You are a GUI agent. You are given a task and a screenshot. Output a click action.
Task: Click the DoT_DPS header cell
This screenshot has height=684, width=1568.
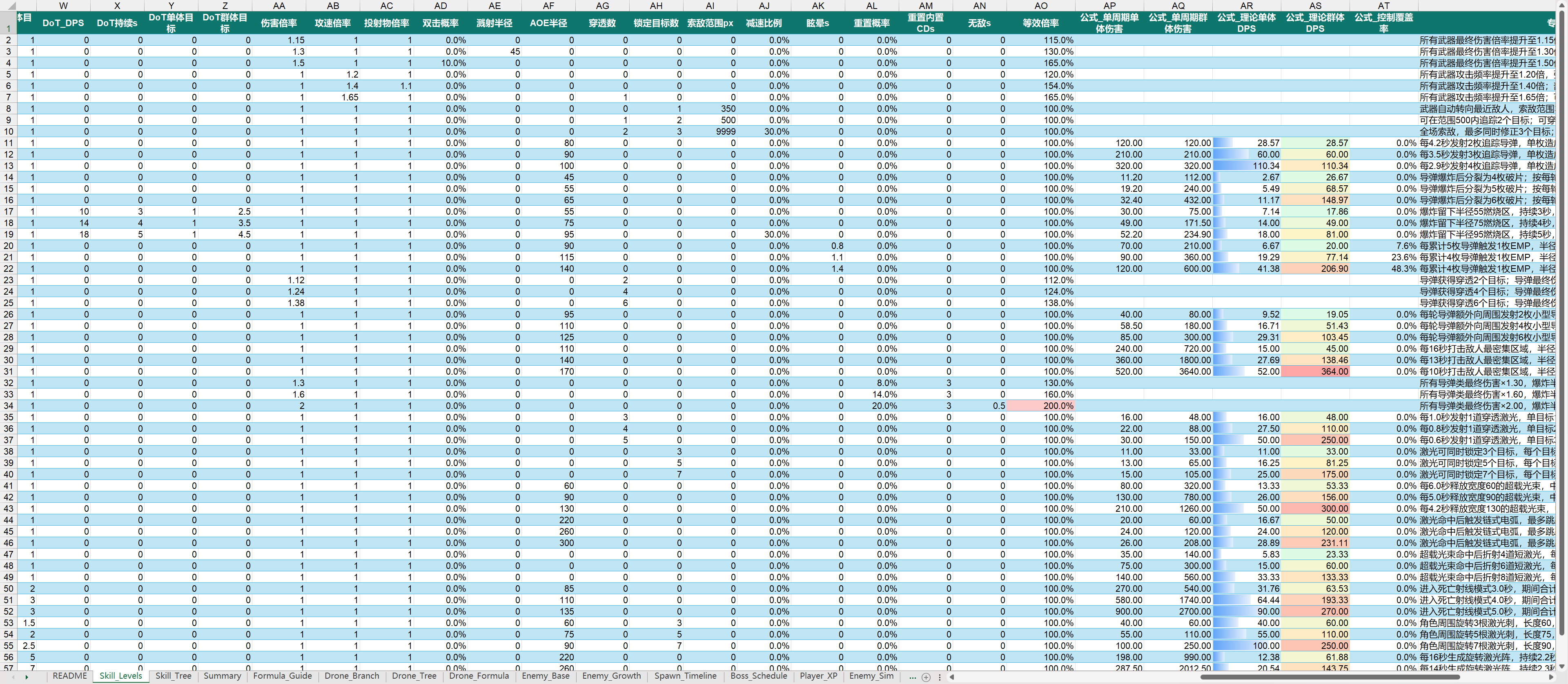tap(63, 23)
